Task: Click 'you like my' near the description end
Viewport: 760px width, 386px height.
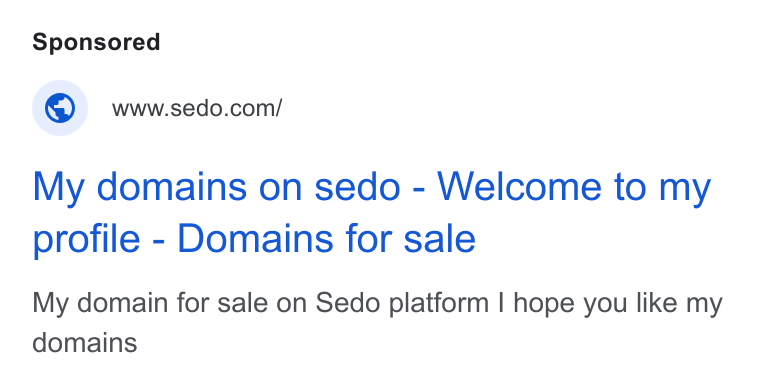Action: click(652, 303)
